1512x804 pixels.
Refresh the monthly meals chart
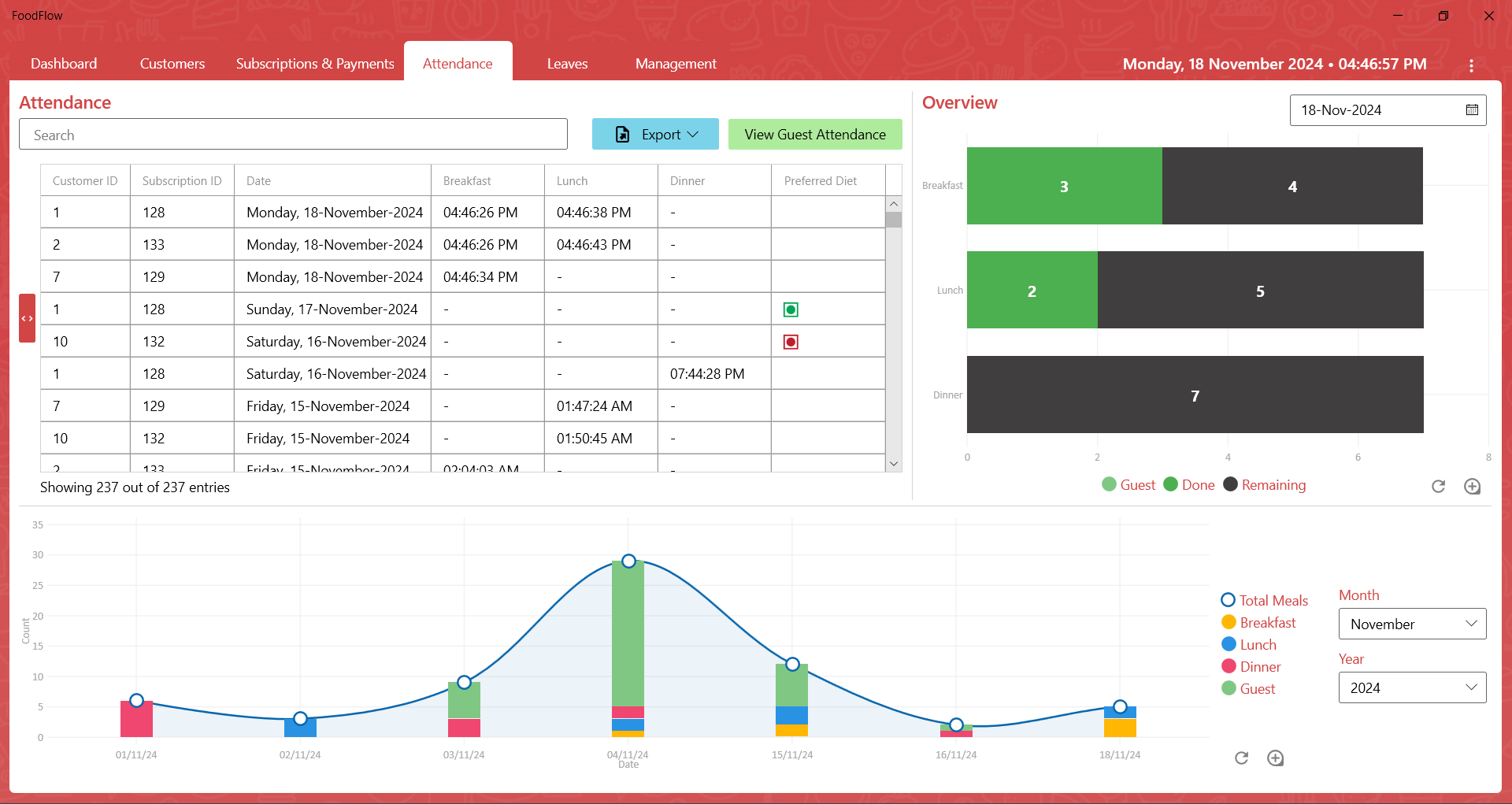tap(1241, 758)
